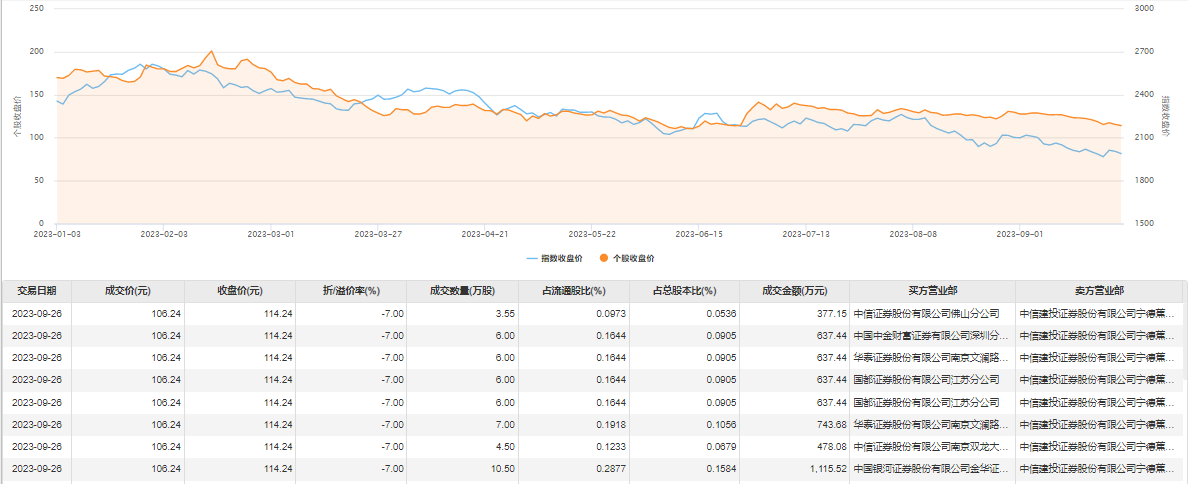
Task: Click the 卖方营业部 column header
Action: (x=1099, y=291)
